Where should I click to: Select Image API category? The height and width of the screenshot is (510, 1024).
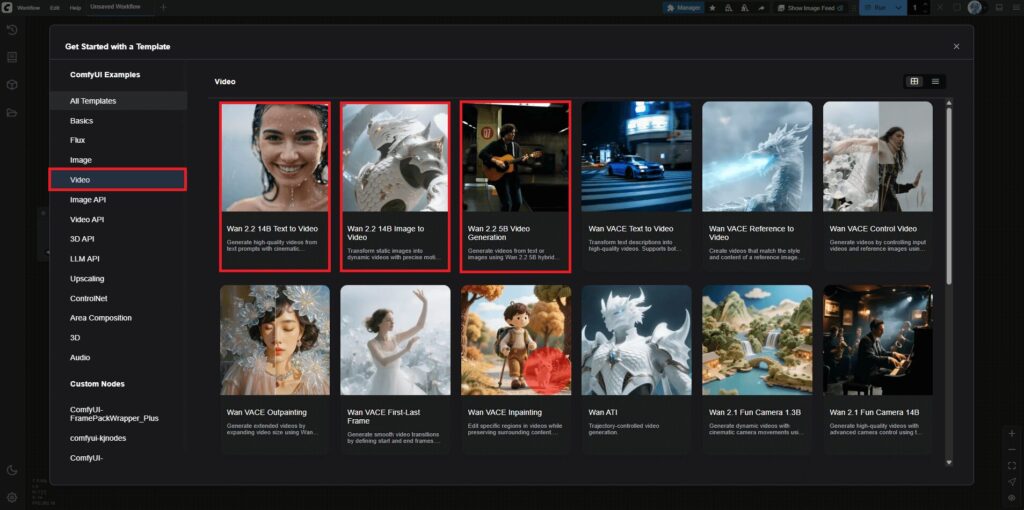coord(118,200)
